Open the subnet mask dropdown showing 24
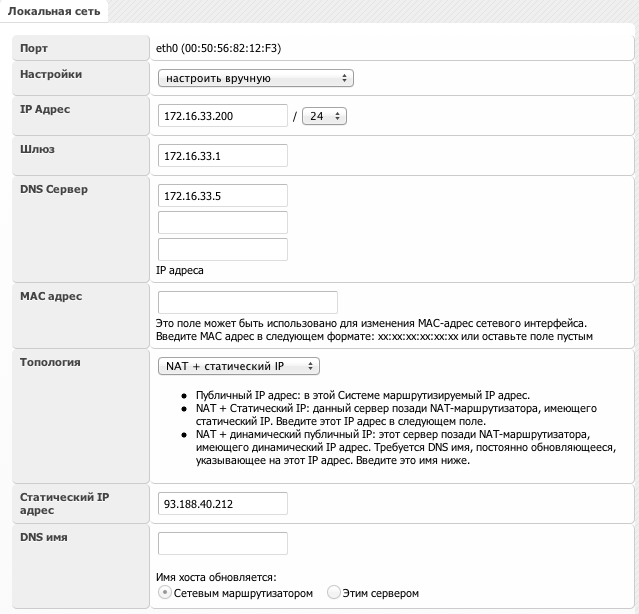This screenshot has height=614, width=639. pyautogui.click(x=324, y=116)
